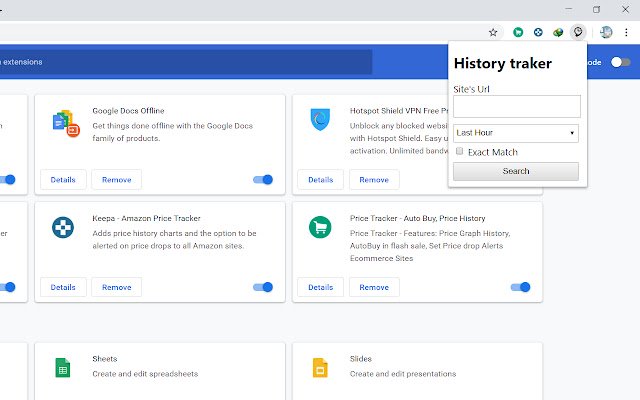Image resolution: width=640 pixels, height=400 pixels.
Task: Open the Chrome three-dot menu
Action: click(x=627, y=32)
